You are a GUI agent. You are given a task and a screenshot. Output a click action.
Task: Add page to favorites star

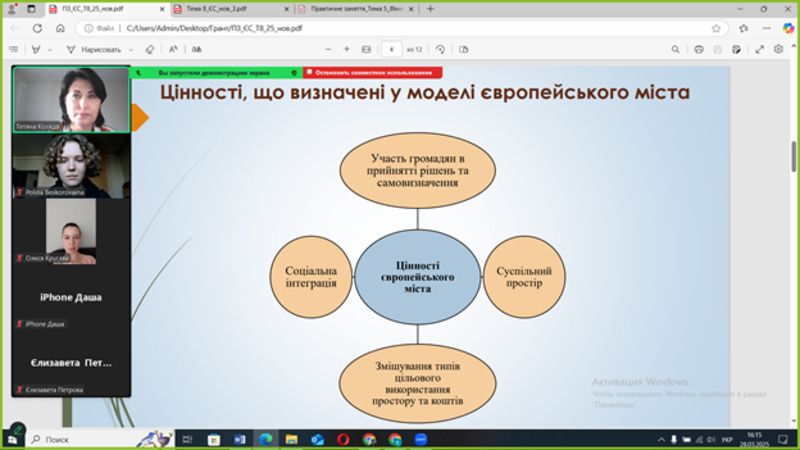pos(716,29)
